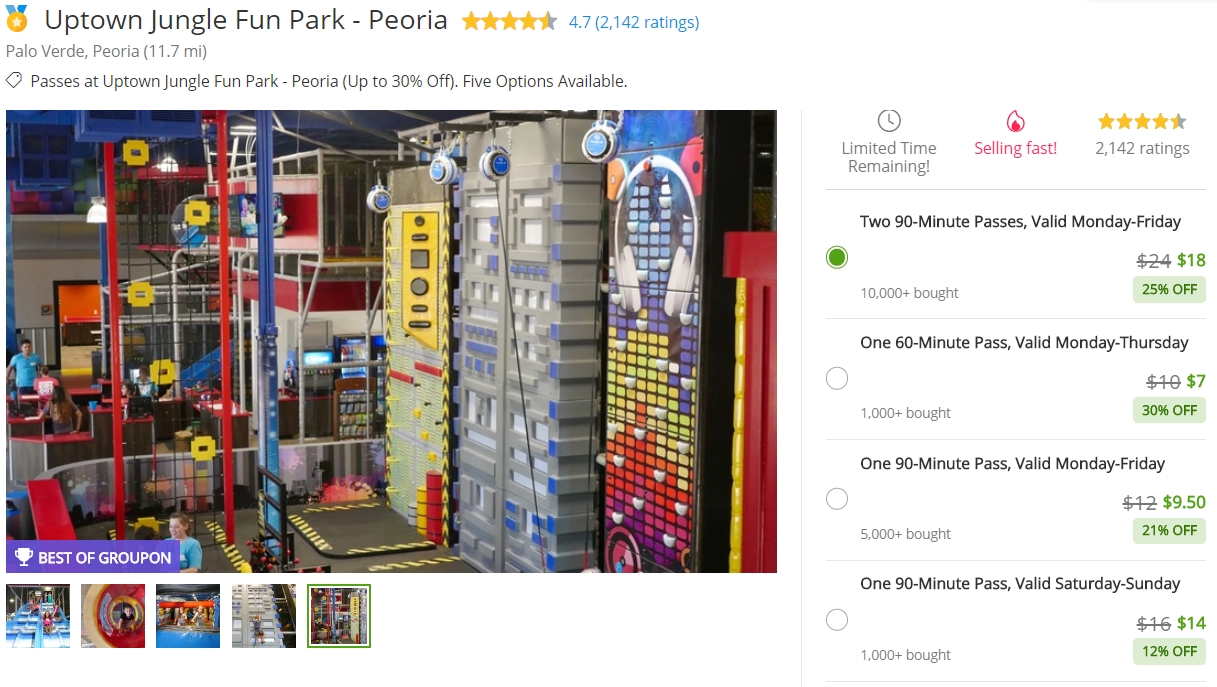Viewport: 1217px width, 687px height.
Task: Click the trophy icon in Best of Groupon badge
Action: coord(24,557)
